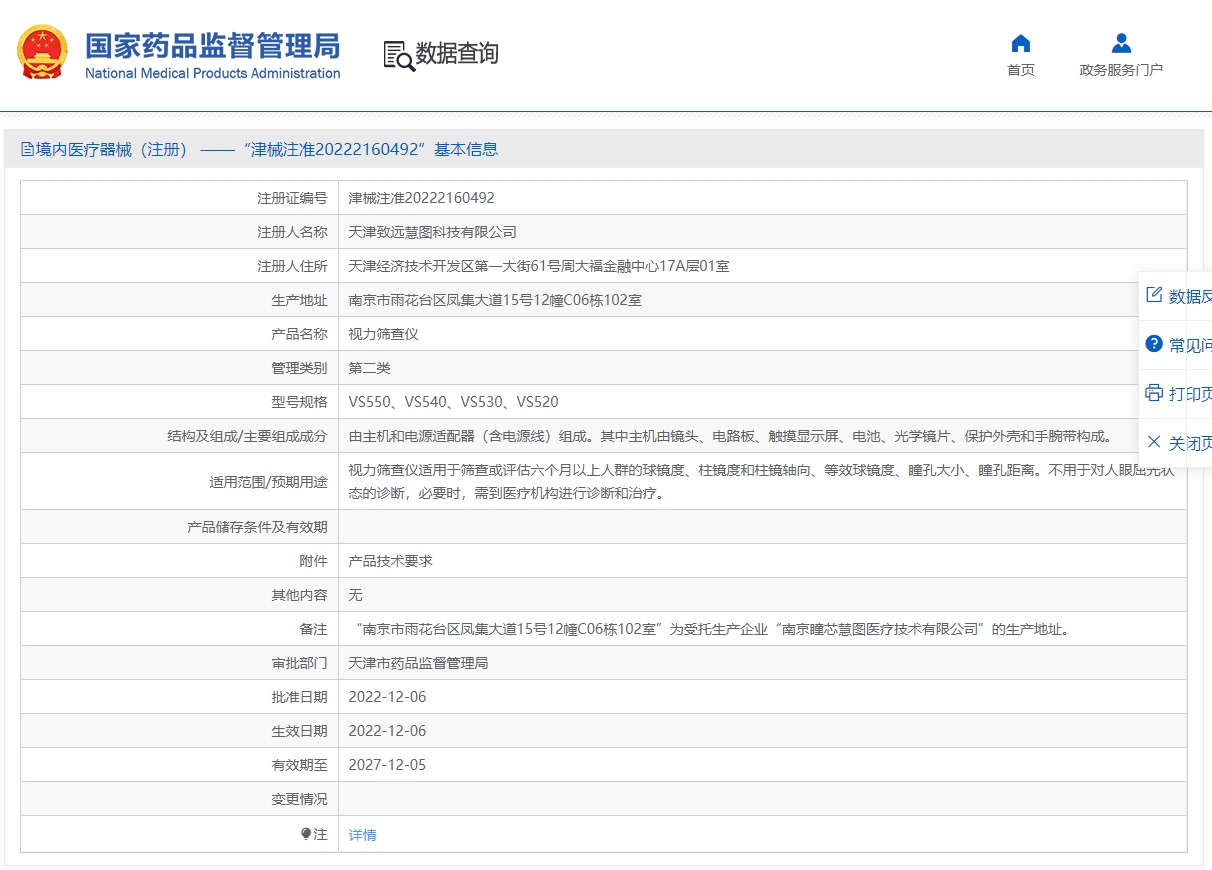
Task: Click the expiry date 2027-12-05 cell
Action: pyautogui.click(x=387, y=765)
